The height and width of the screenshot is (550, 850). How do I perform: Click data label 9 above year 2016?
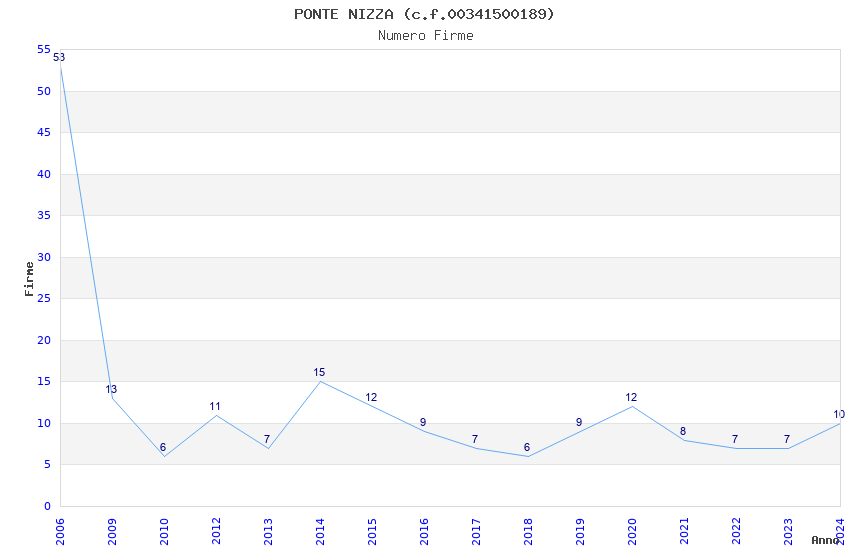423,422
